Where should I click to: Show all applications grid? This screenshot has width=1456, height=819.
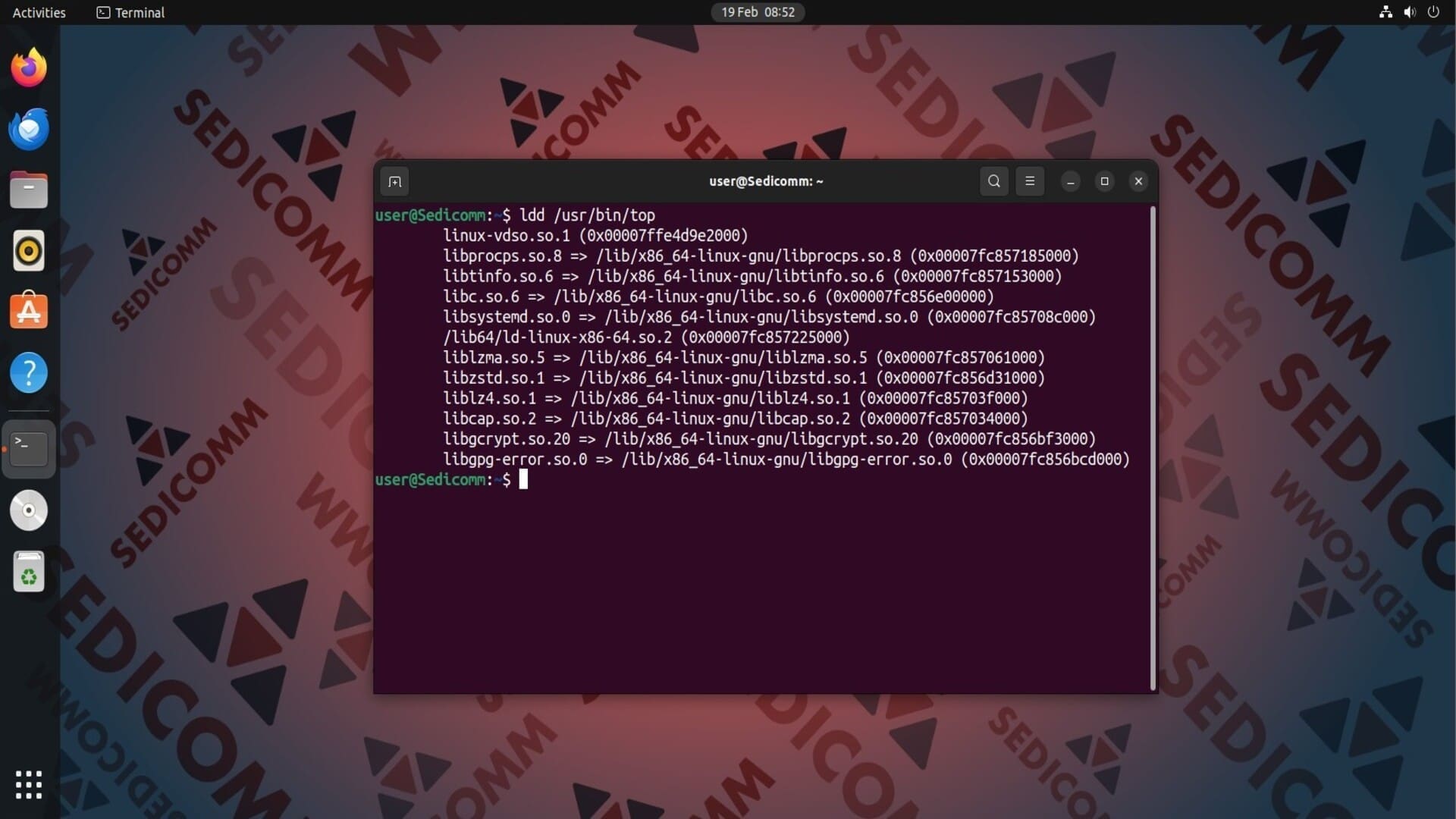[x=29, y=785]
